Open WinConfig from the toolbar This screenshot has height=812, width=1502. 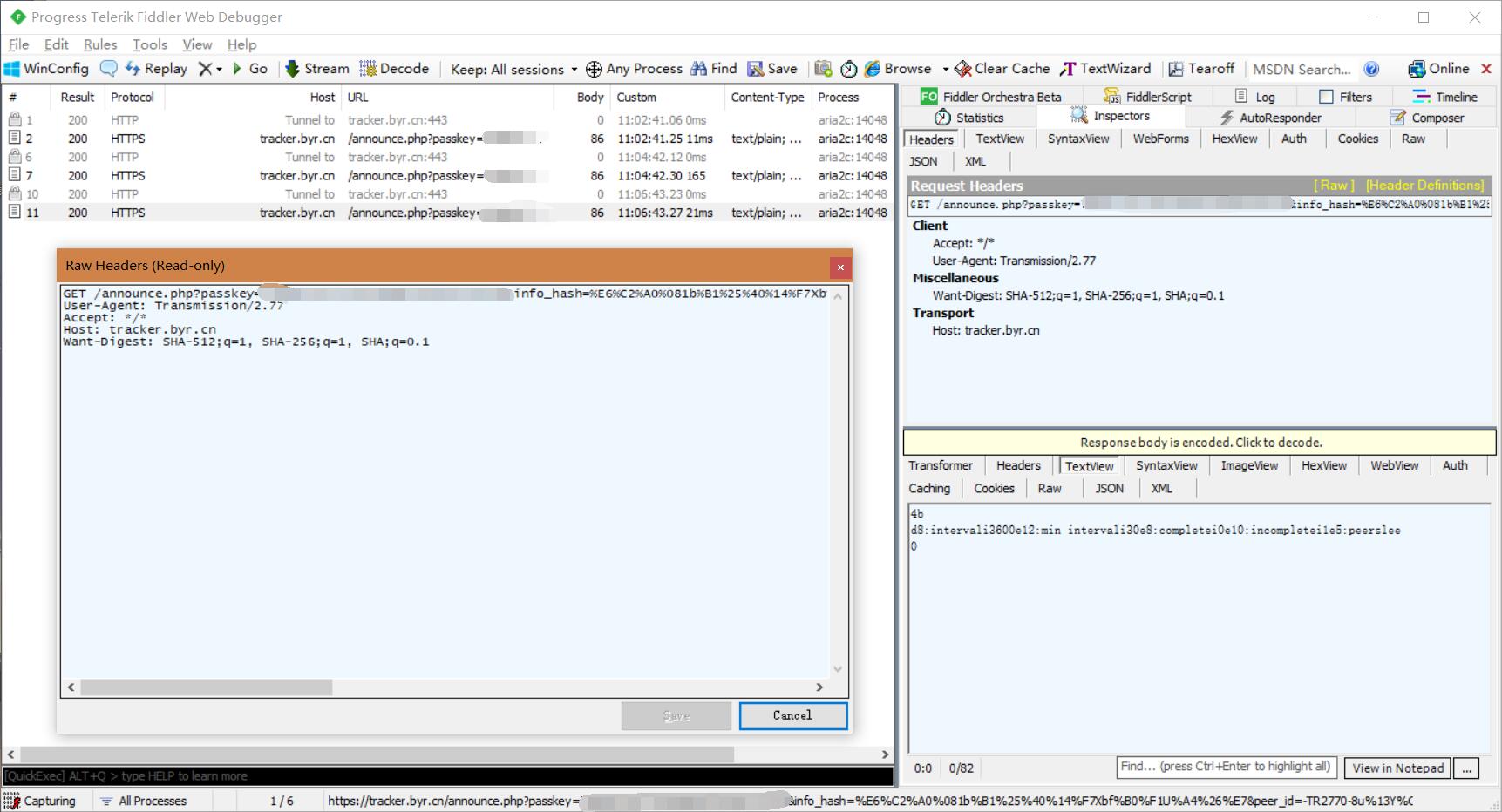click(47, 69)
